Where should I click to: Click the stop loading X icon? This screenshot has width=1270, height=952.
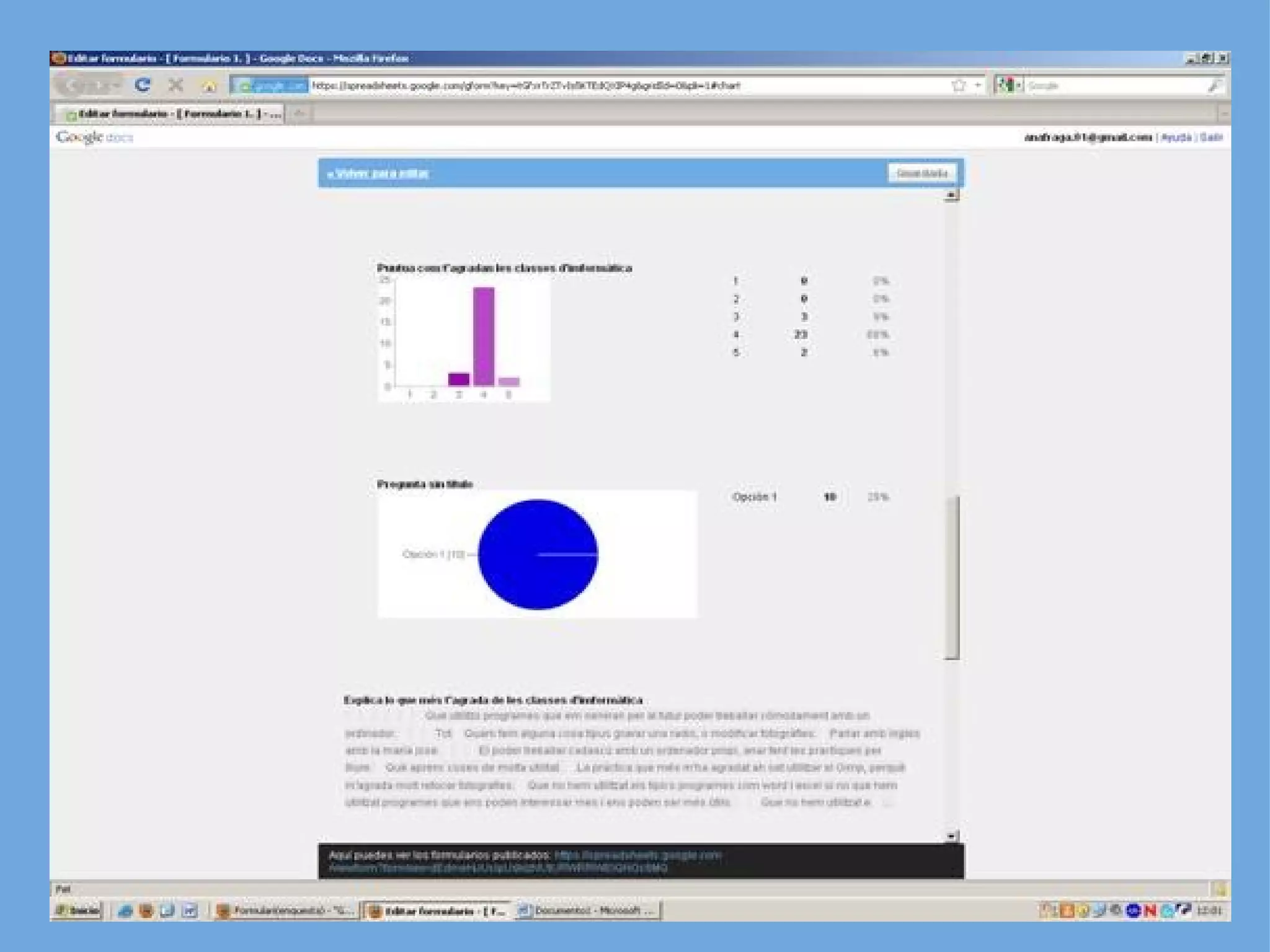[176, 85]
